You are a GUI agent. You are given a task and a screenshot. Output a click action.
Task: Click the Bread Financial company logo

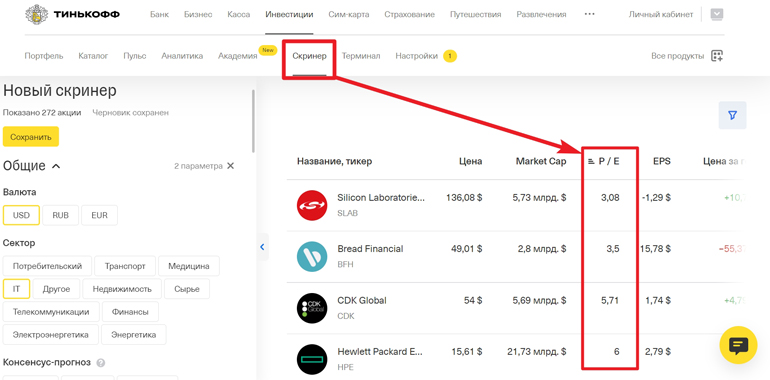point(312,257)
